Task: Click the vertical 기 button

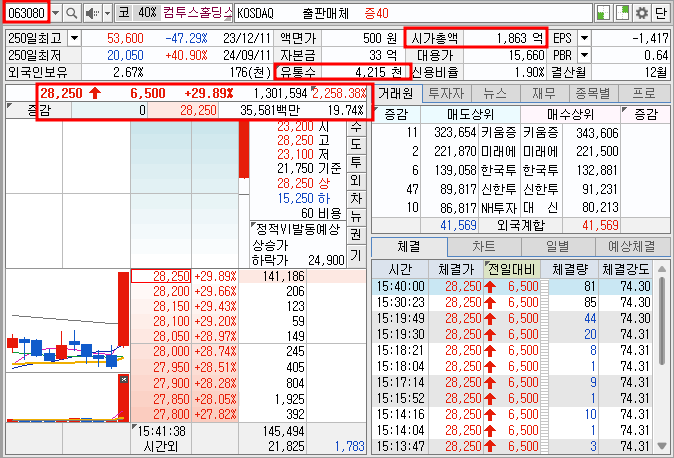Action: (x=356, y=255)
